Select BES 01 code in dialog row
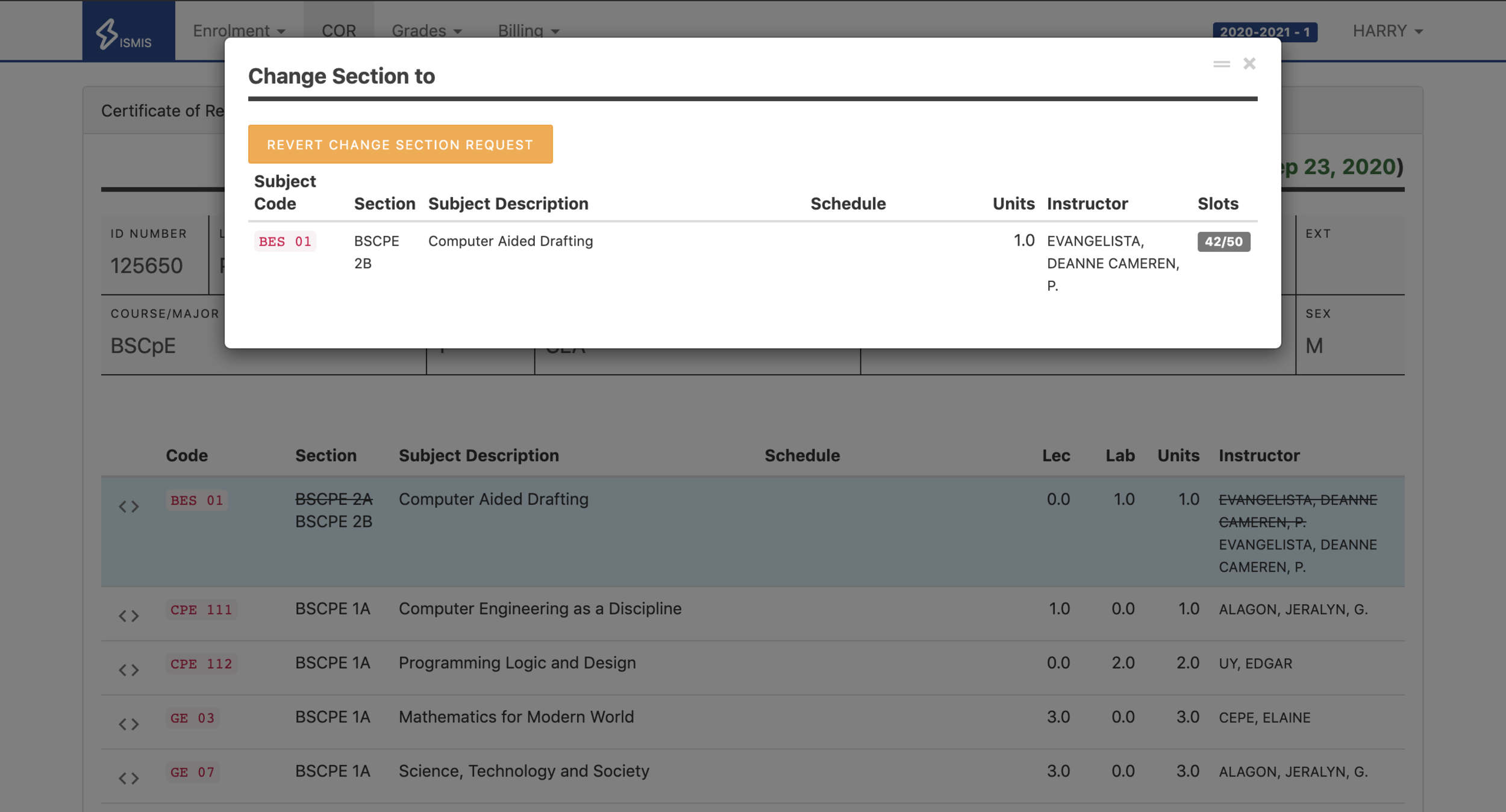Viewport: 1506px width, 812px height. (285, 242)
